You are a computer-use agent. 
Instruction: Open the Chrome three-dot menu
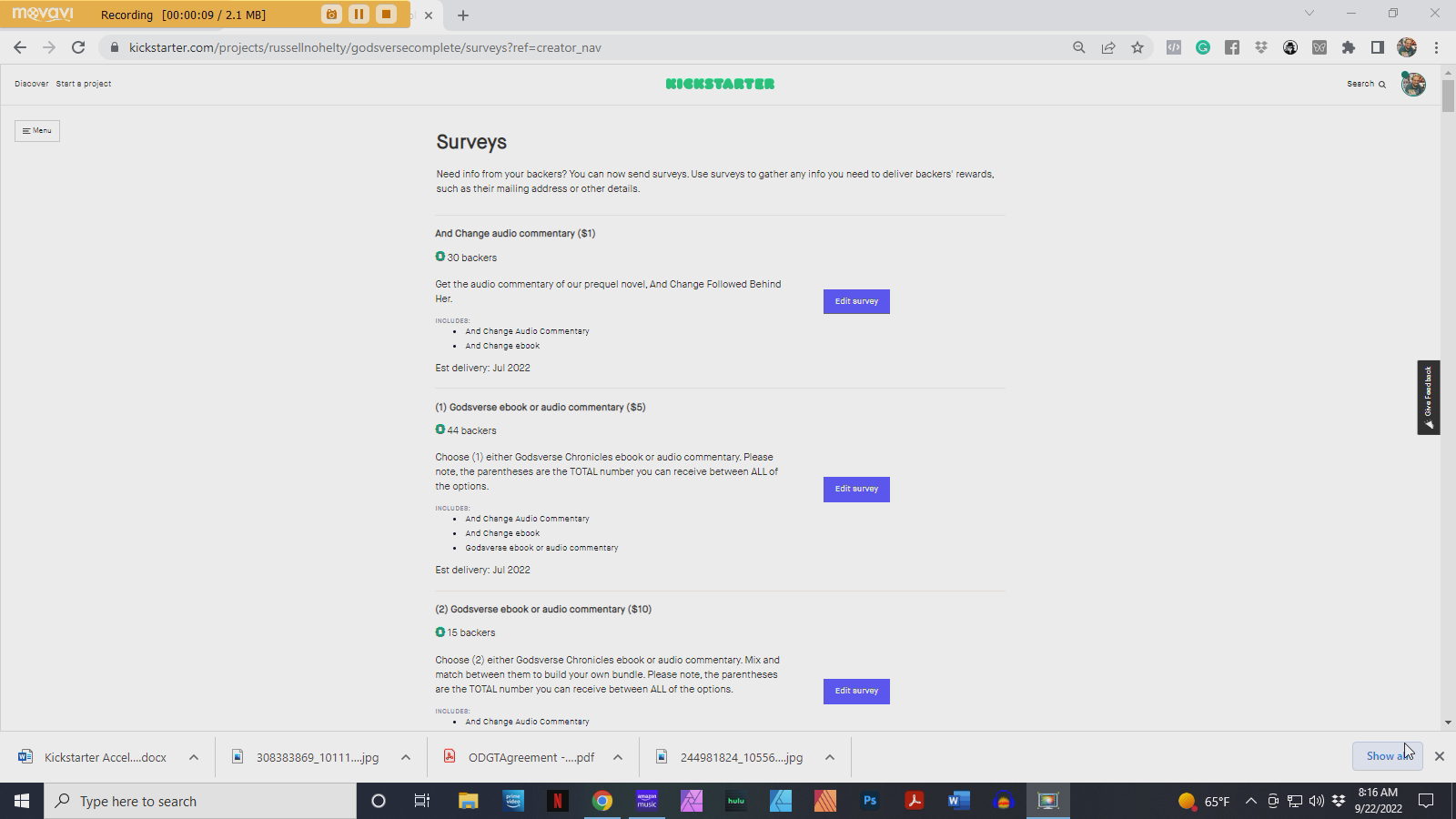(1438, 47)
